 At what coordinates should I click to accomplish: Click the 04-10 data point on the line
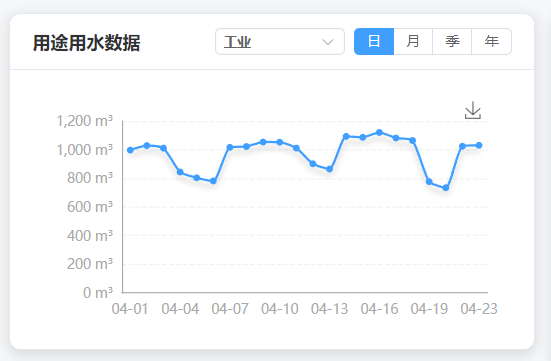(280, 142)
